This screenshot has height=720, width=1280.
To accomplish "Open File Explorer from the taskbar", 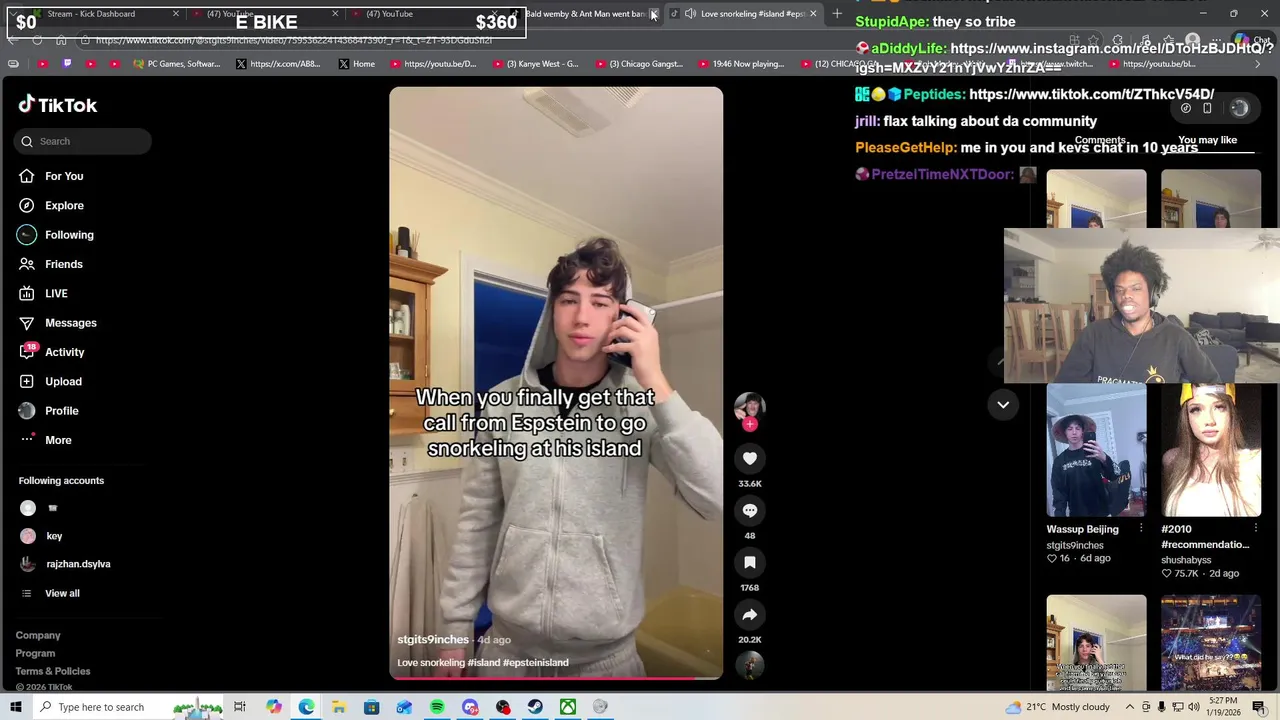I will point(339,707).
